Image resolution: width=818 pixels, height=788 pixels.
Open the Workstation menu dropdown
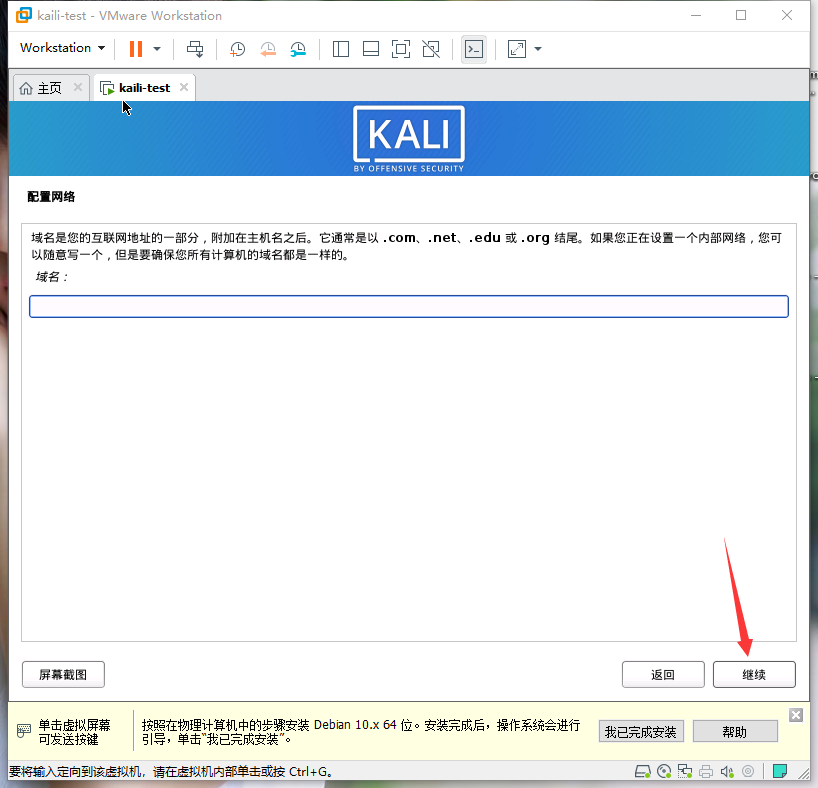tap(62, 48)
